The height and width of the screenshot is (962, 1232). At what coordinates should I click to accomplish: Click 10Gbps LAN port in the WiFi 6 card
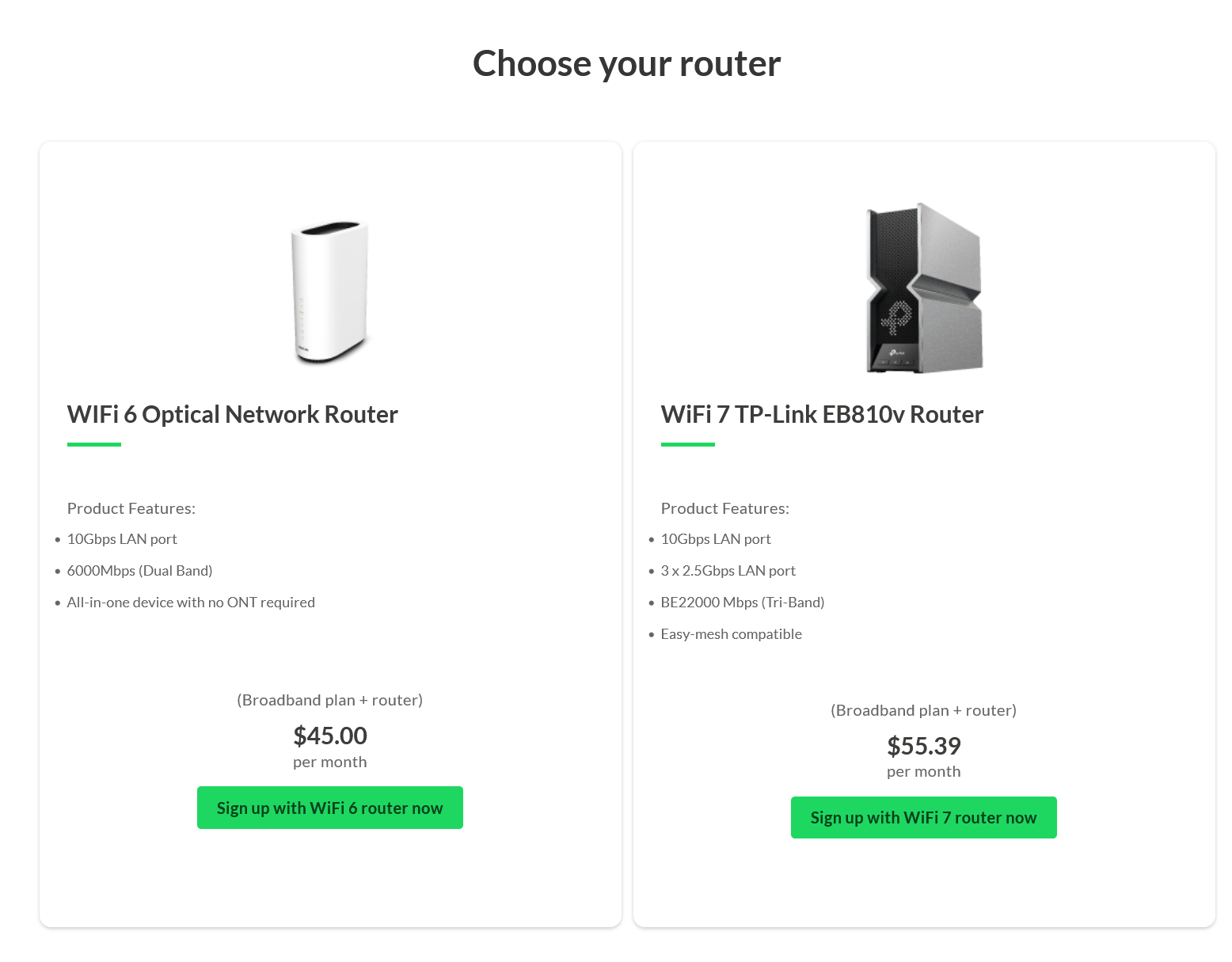(x=122, y=539)
